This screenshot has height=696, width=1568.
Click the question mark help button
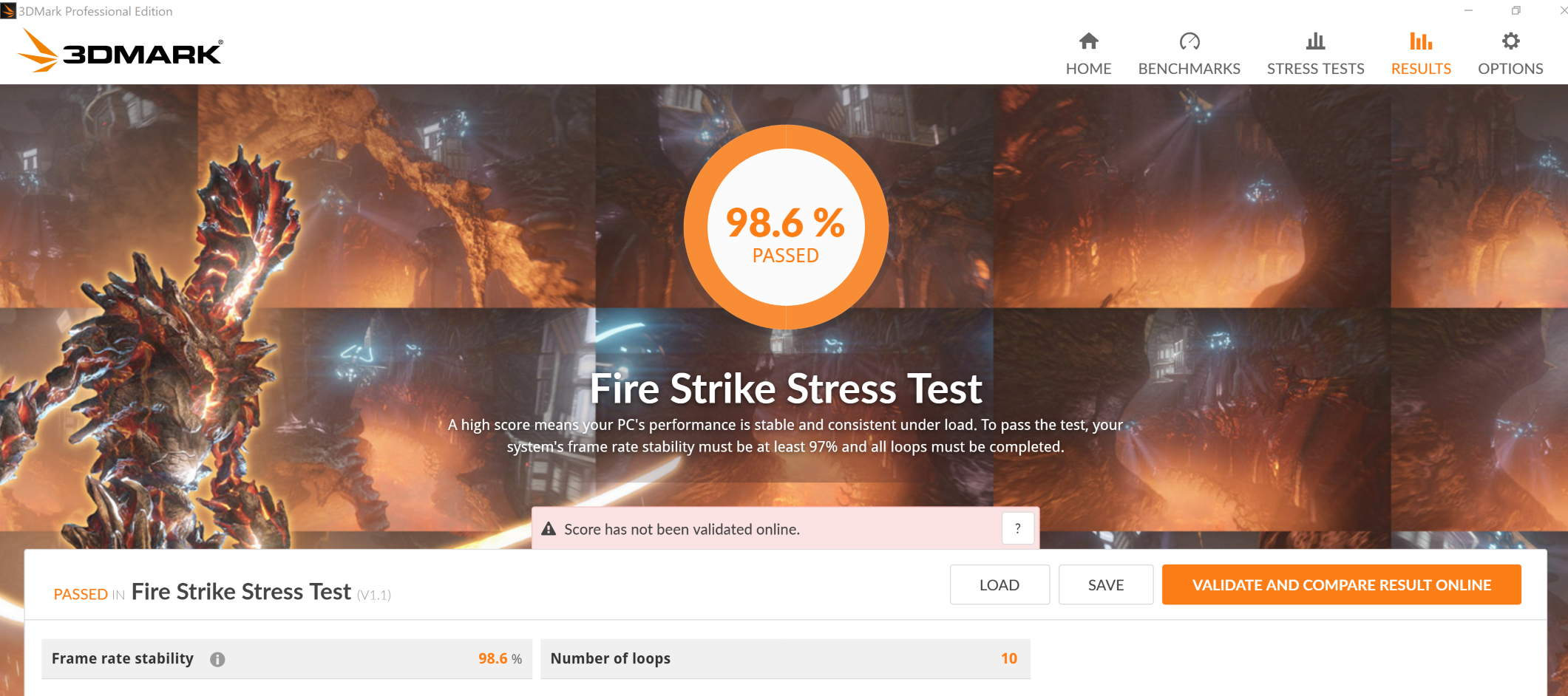pos(1018,528)
